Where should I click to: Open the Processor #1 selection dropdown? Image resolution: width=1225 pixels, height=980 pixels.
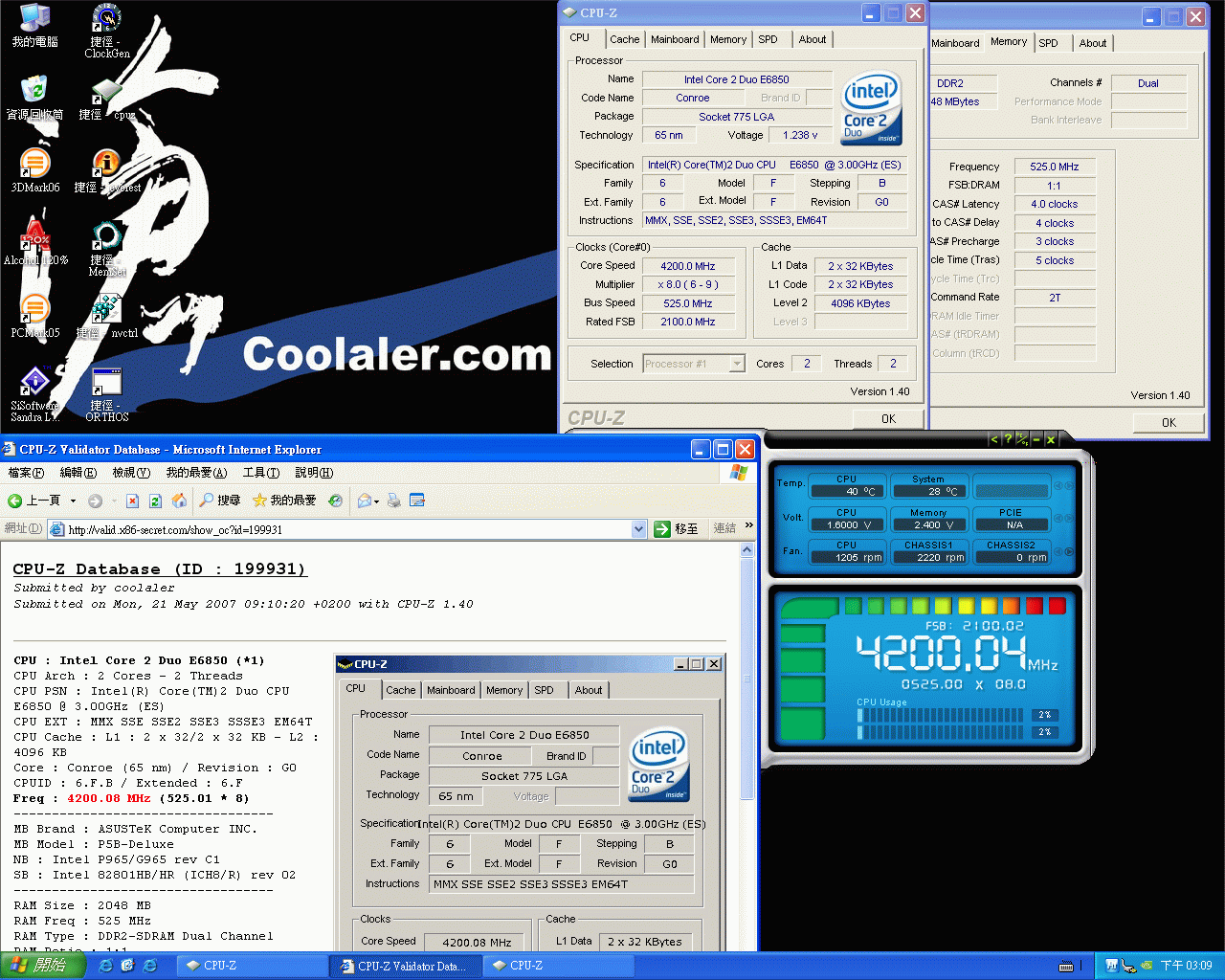pos(737,364)
